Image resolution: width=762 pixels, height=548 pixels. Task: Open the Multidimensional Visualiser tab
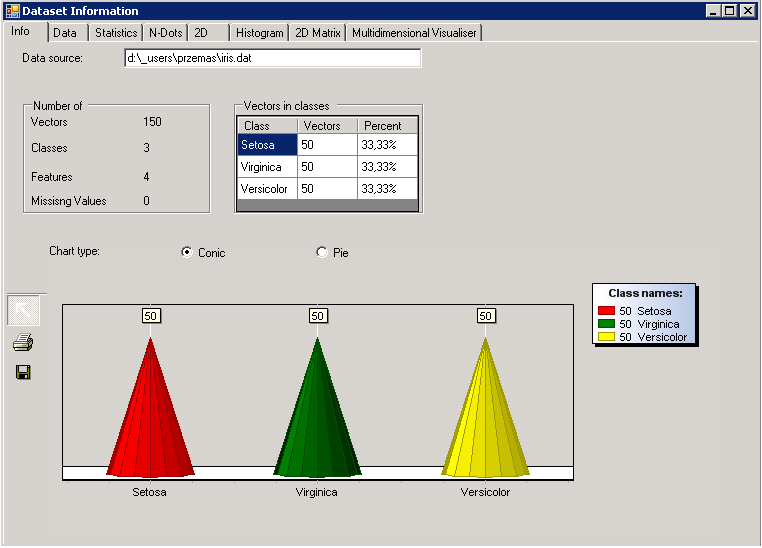coord(414,33)
